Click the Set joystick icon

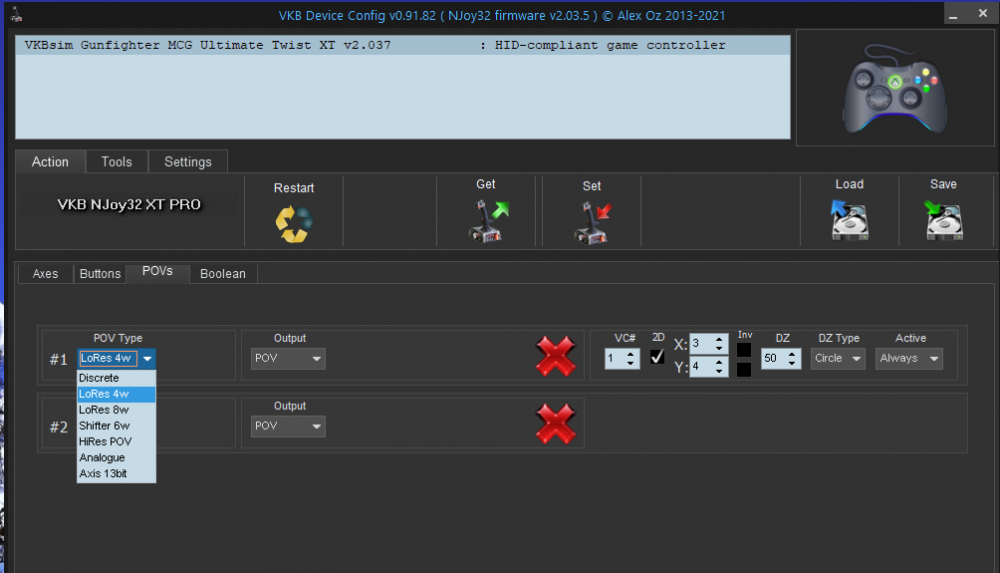point(593,223)
